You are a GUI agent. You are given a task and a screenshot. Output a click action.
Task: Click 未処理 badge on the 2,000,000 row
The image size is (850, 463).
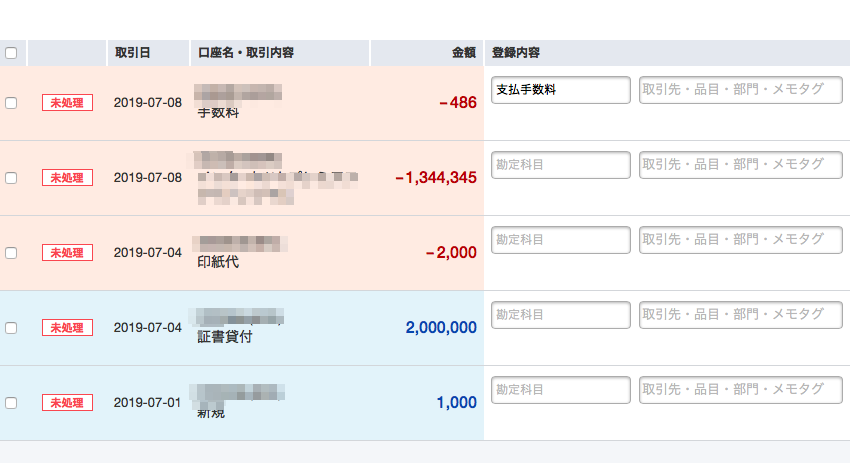tap(67, 327)
